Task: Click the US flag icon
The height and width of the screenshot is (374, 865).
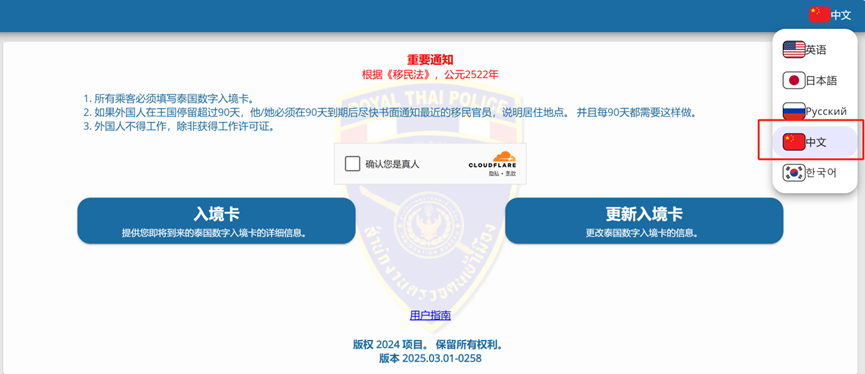Action: 794,50
